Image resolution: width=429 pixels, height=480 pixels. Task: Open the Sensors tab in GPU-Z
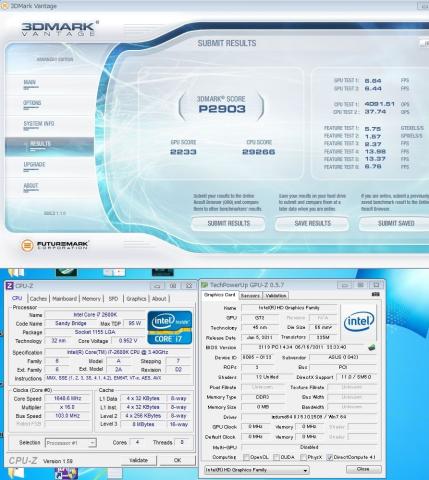pyautogui.click(x=250, y=296)
